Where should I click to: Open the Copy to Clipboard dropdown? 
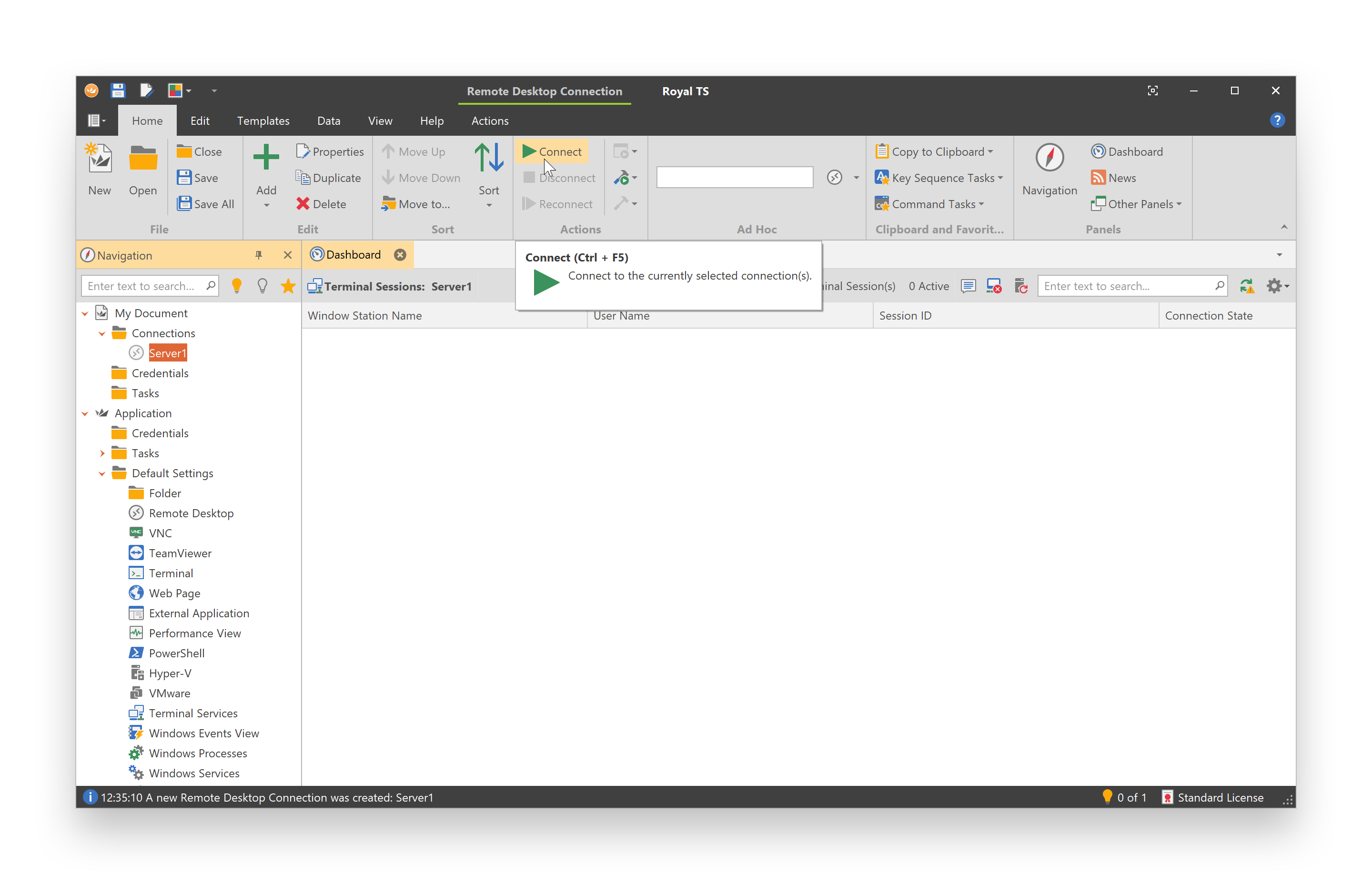point(935,151)
